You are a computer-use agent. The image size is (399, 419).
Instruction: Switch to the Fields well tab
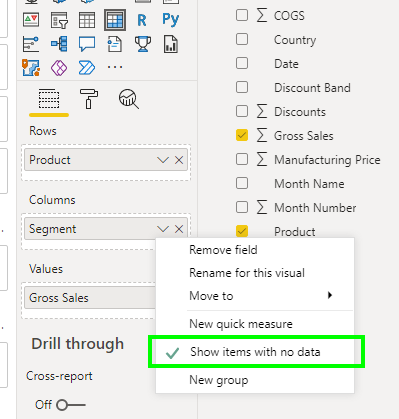pos(49,99)
